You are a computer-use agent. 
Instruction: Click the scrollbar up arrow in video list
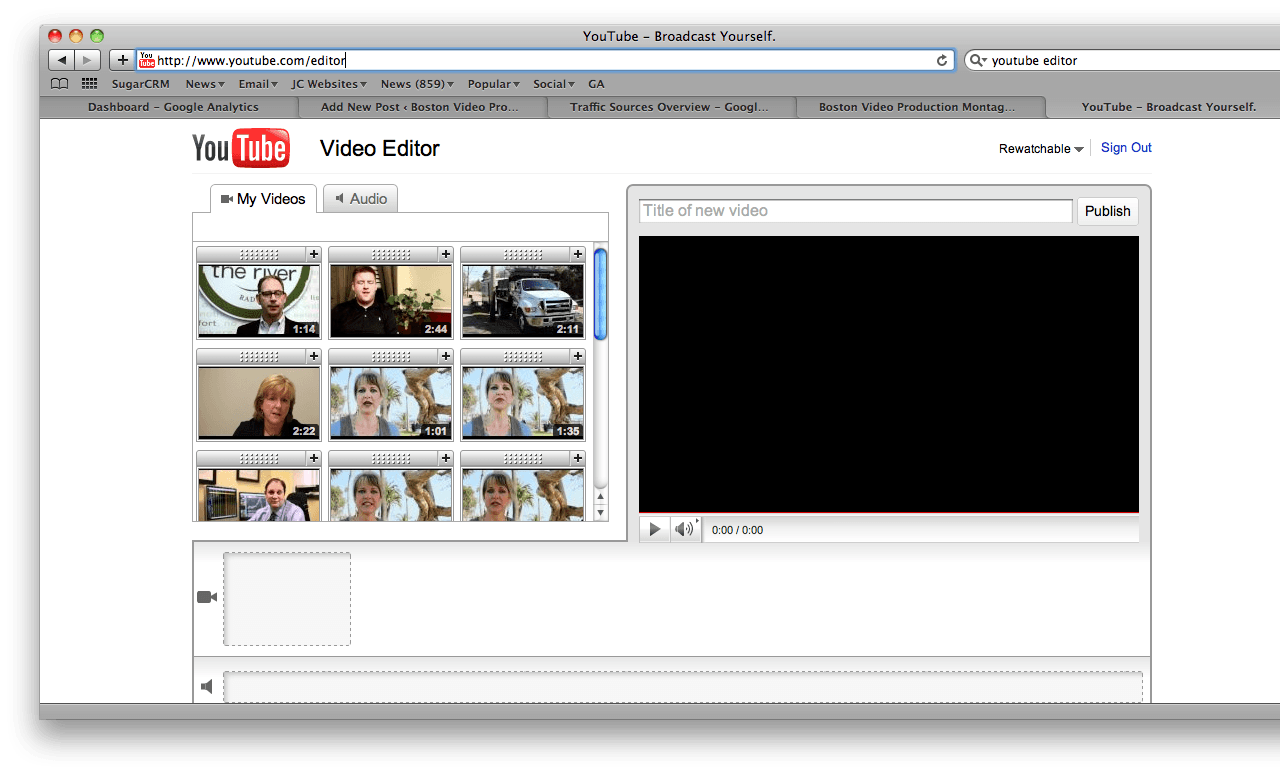[x=600, y=496]
